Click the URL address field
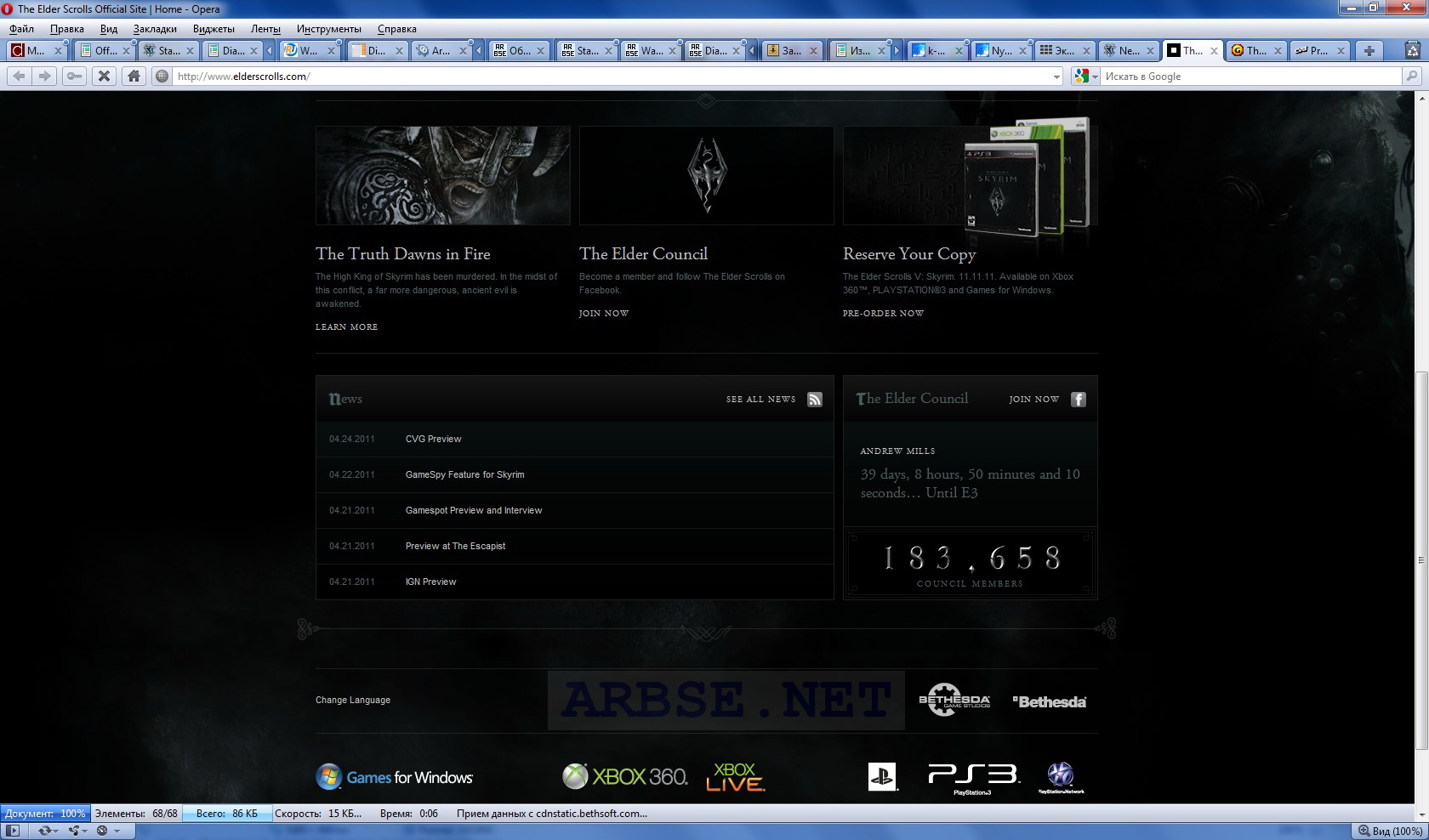1429x840 pixels. tap(611, 77)
